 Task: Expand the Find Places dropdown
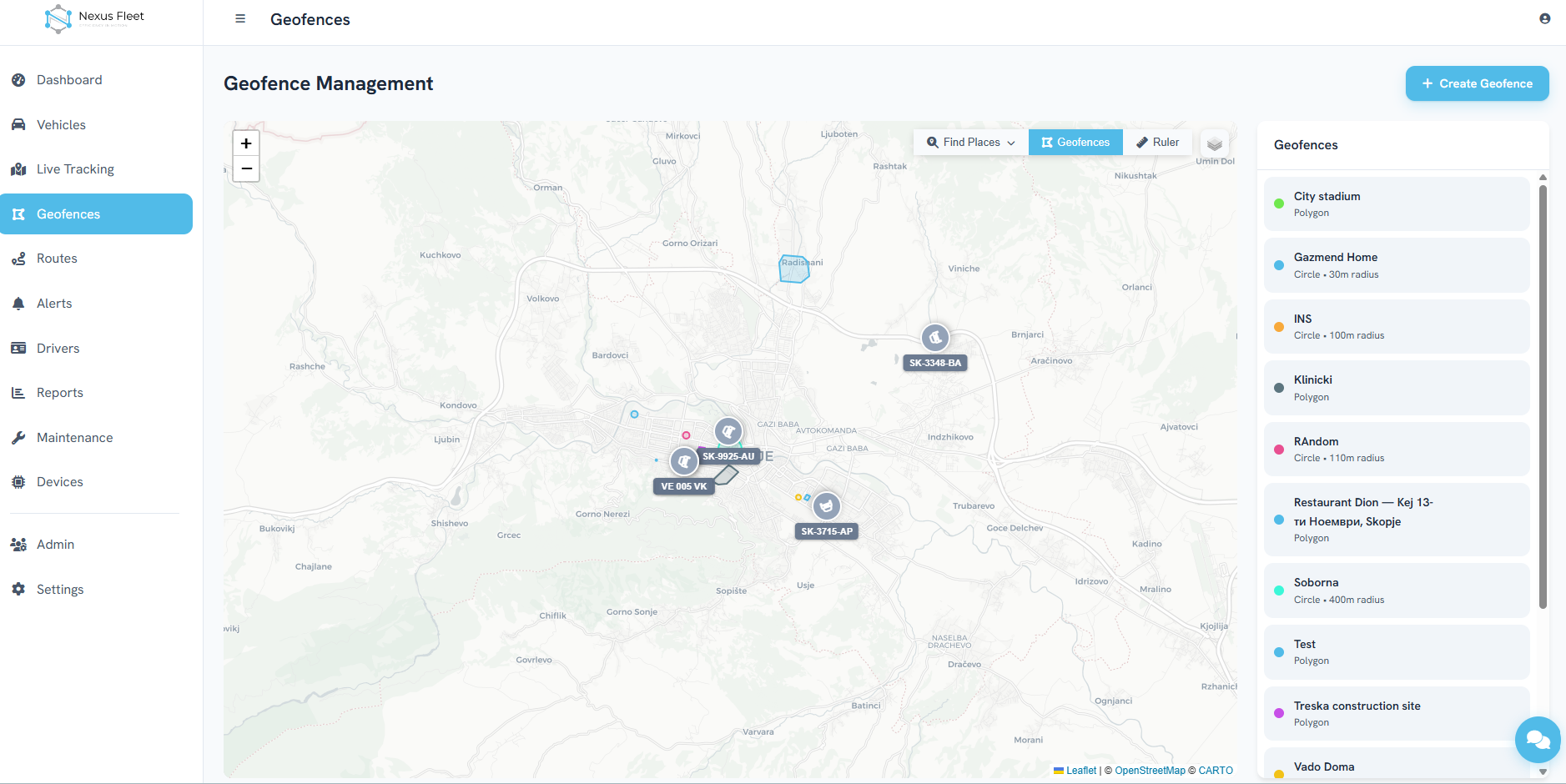pos(971,142)
